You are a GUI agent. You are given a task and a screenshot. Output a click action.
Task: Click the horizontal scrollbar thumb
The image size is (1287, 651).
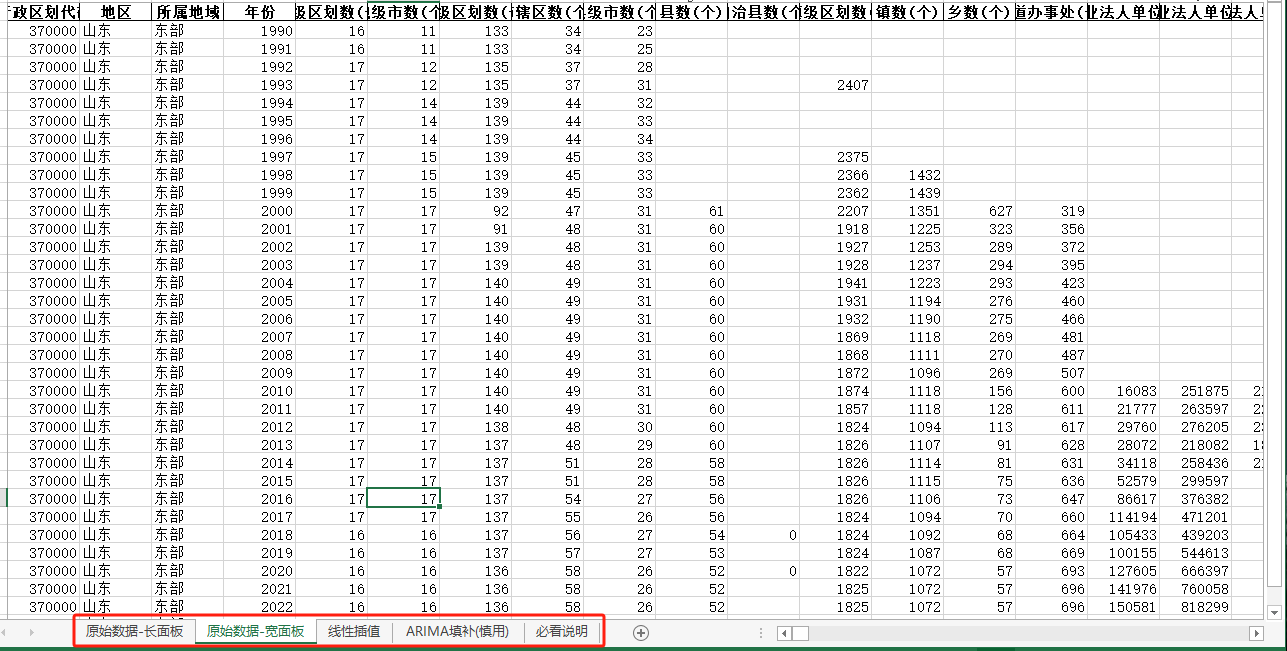click(x=802, y=633)
